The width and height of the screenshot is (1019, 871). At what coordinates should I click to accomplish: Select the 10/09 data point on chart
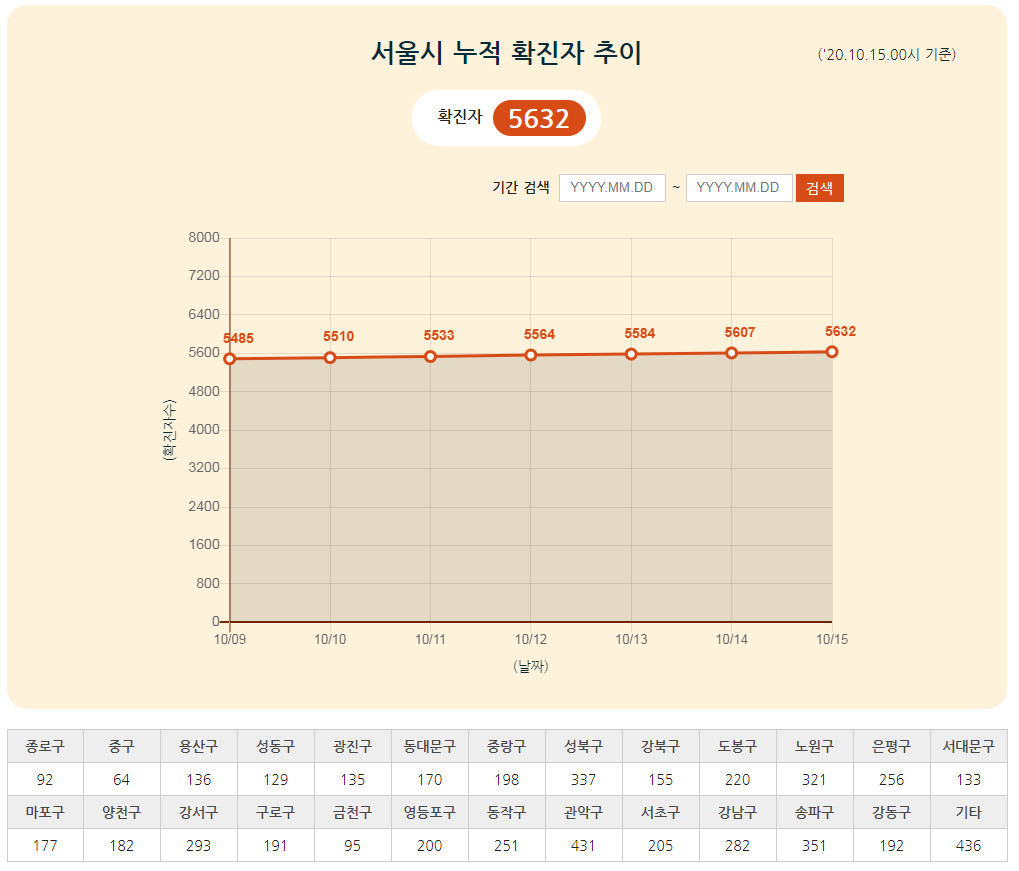pos(229,359)
